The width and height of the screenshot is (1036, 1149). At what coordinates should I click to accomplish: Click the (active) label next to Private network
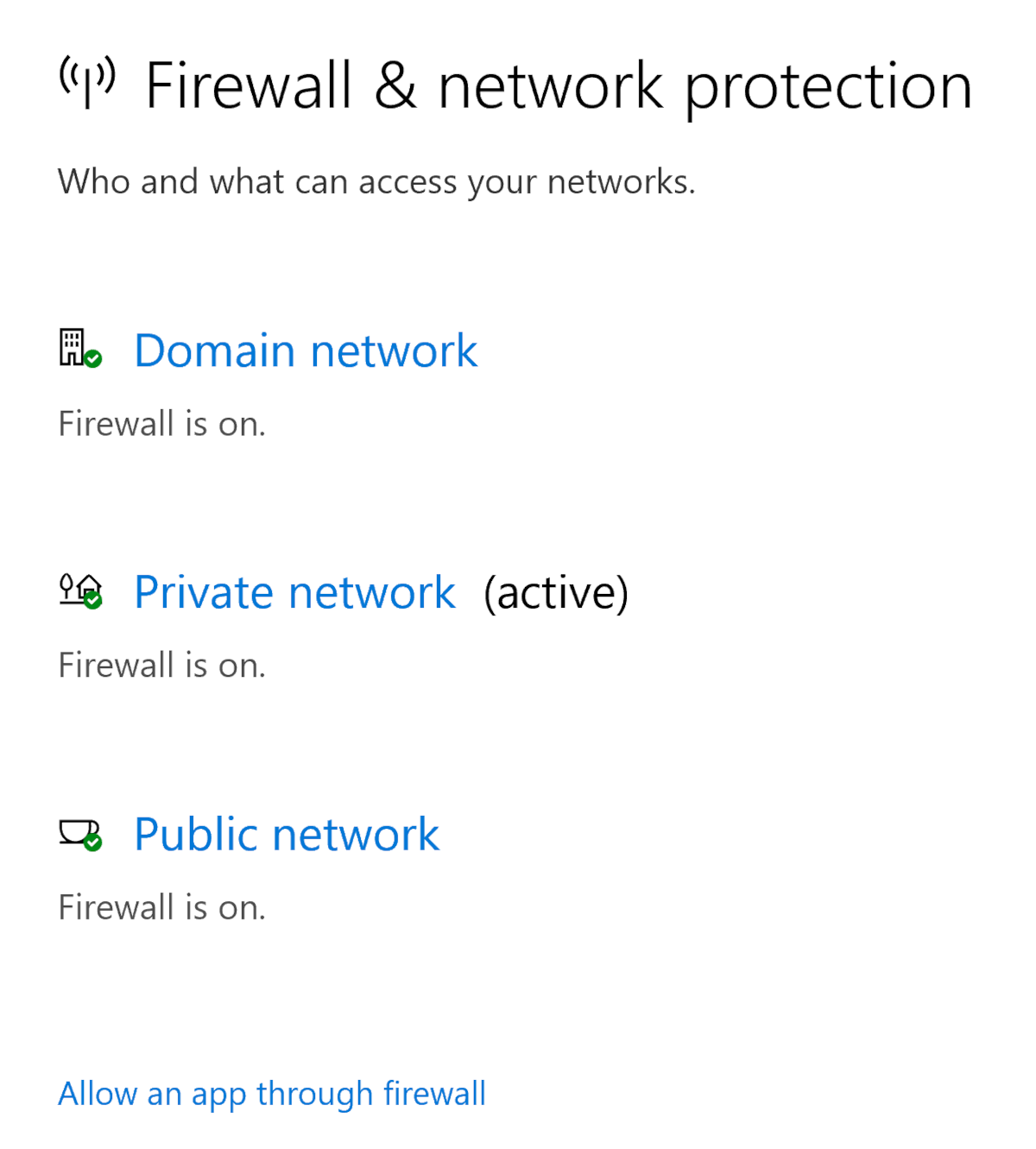(556, 593)
